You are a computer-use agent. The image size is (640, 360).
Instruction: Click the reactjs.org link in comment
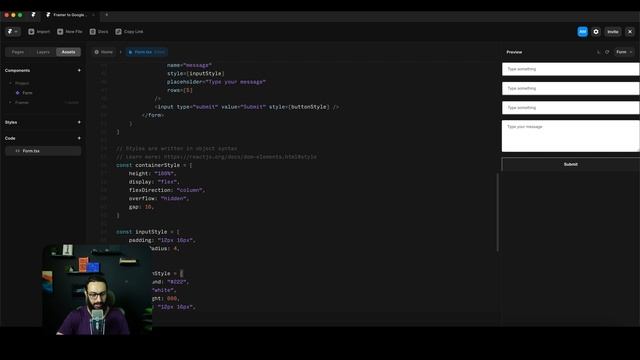240,157
